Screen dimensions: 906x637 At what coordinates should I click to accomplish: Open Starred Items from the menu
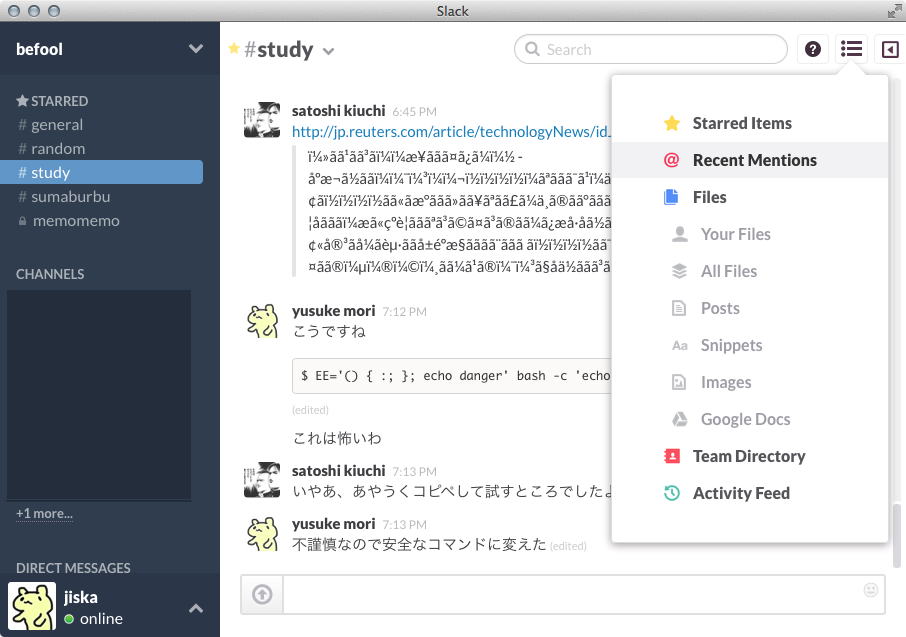pyautogui.click(x=750, y=123)
